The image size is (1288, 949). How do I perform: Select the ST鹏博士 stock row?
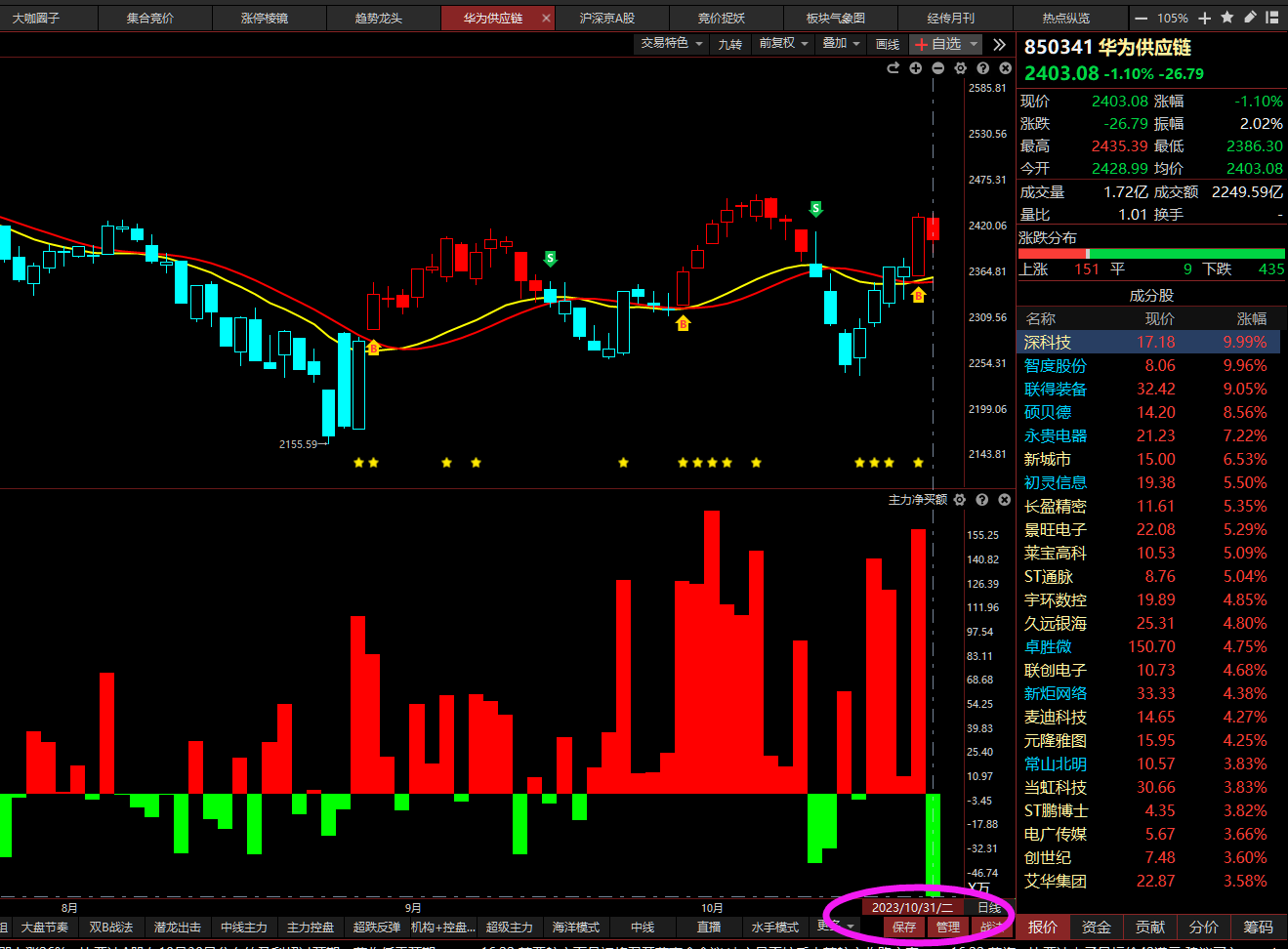click(x=1148, y=810)
